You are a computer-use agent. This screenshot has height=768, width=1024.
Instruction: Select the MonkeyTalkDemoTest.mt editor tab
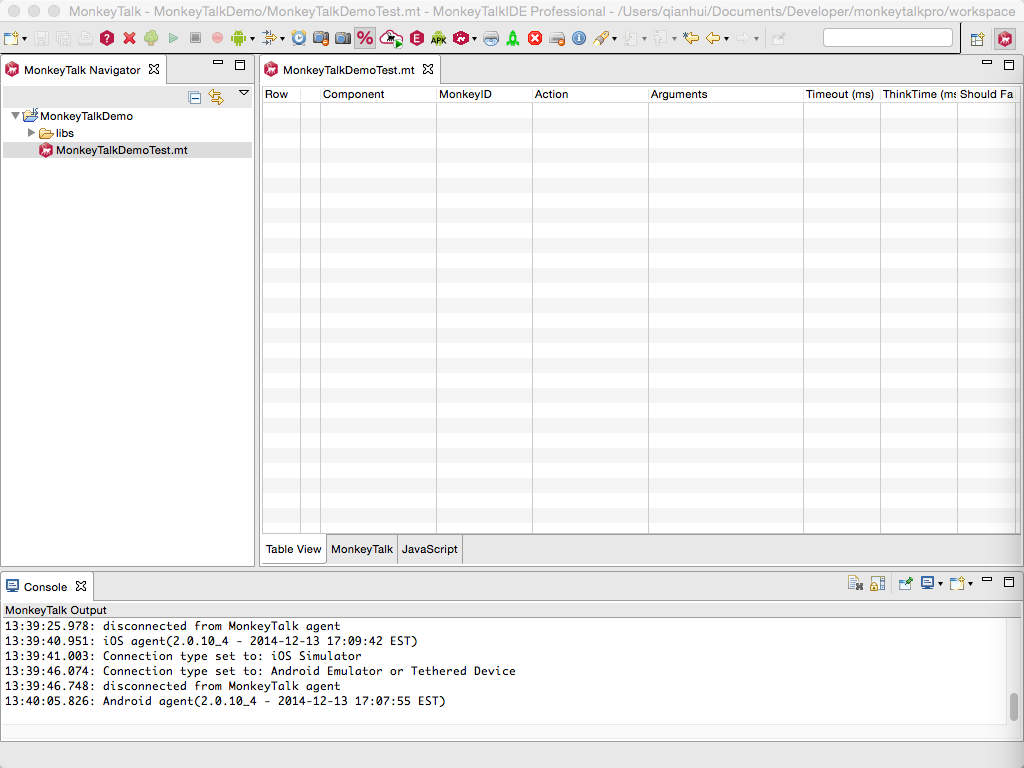click(349, 70)
